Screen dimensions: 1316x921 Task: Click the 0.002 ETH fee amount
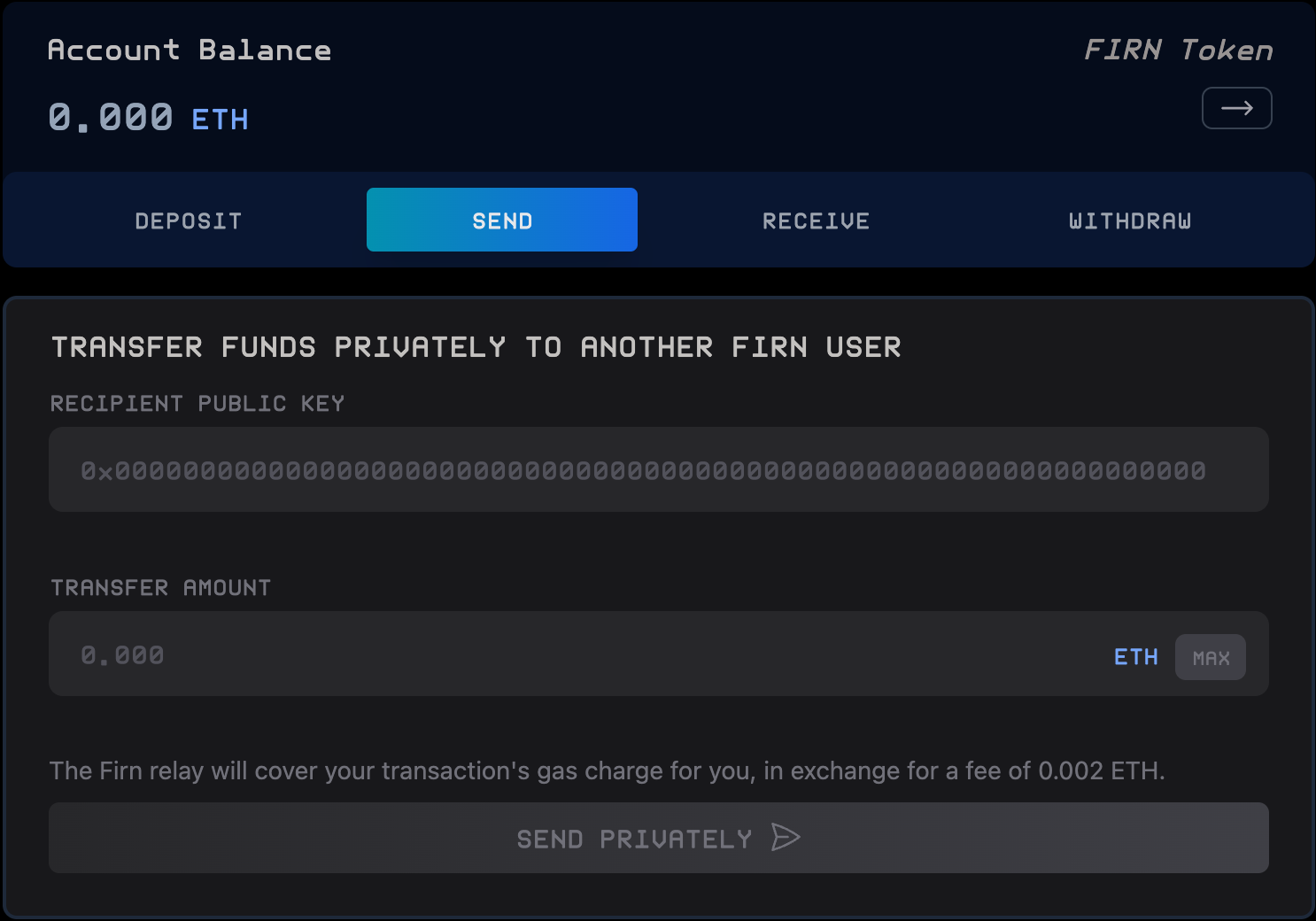[x=1098, y=770]
